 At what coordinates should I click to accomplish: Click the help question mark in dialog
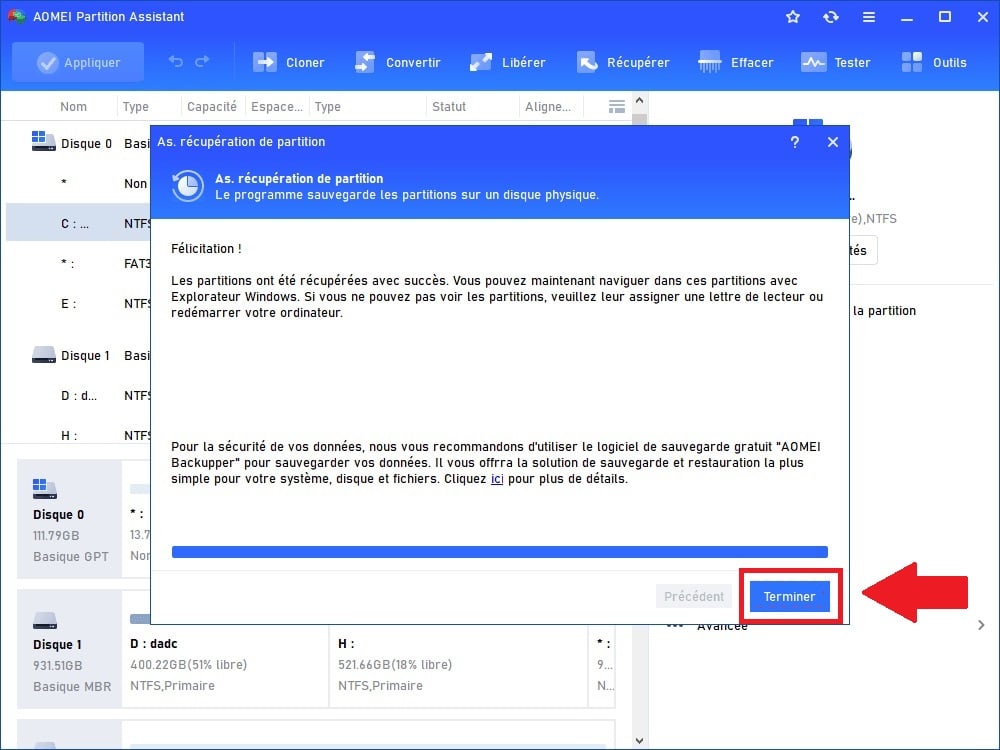(795, 142)
